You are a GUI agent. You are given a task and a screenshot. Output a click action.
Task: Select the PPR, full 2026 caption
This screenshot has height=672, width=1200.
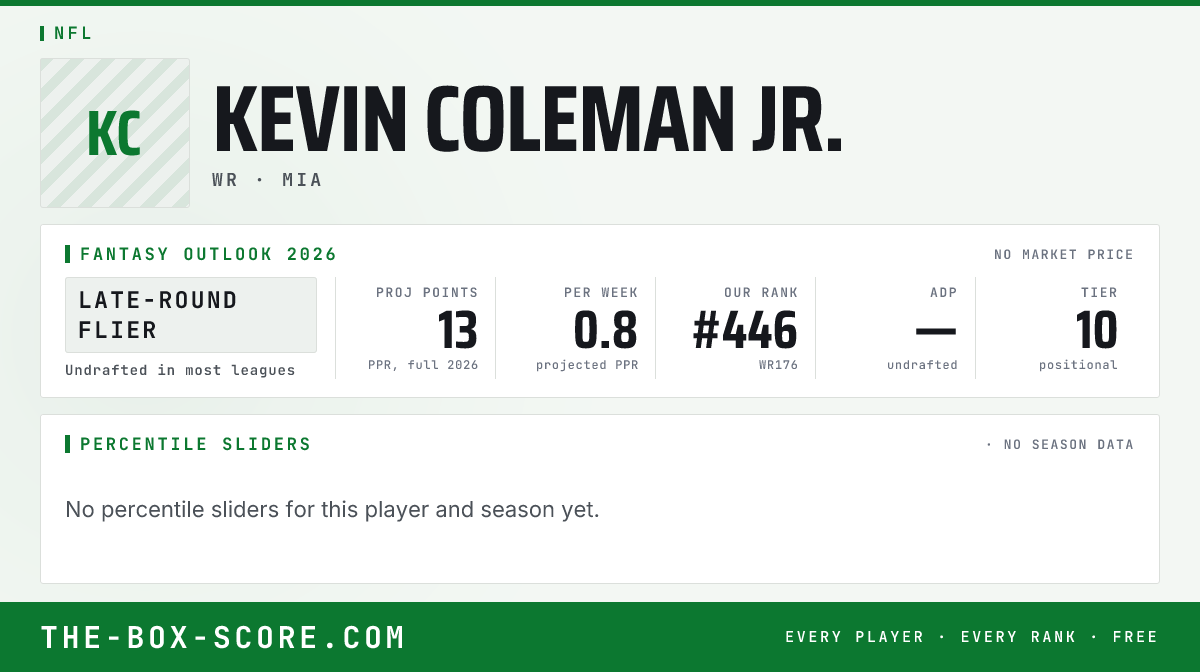click(x=423, y=365)
